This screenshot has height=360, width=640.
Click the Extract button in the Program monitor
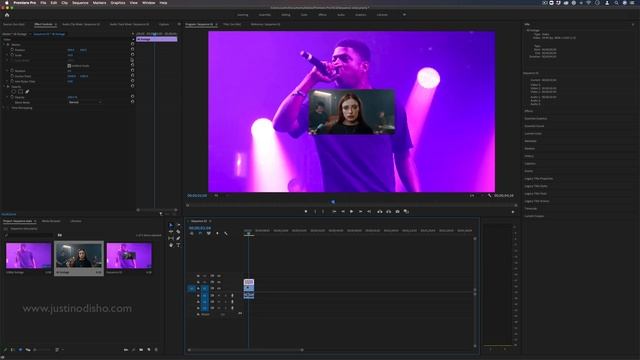click(x=388, y=211)
